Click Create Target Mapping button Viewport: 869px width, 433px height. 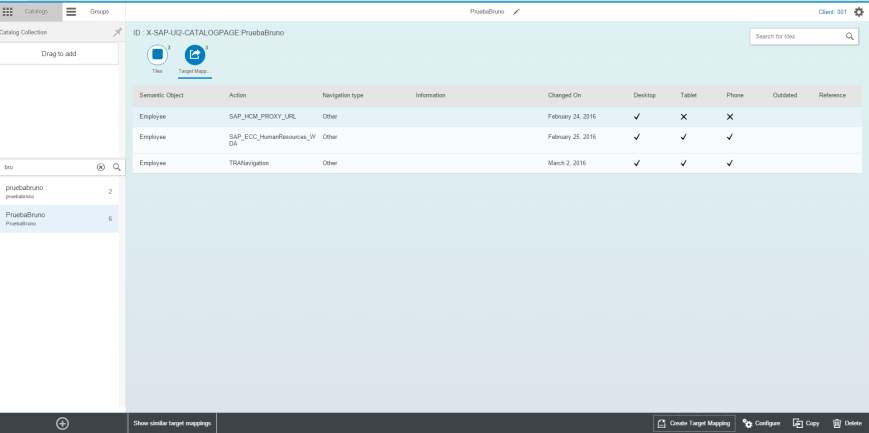(x=694, y=423)
